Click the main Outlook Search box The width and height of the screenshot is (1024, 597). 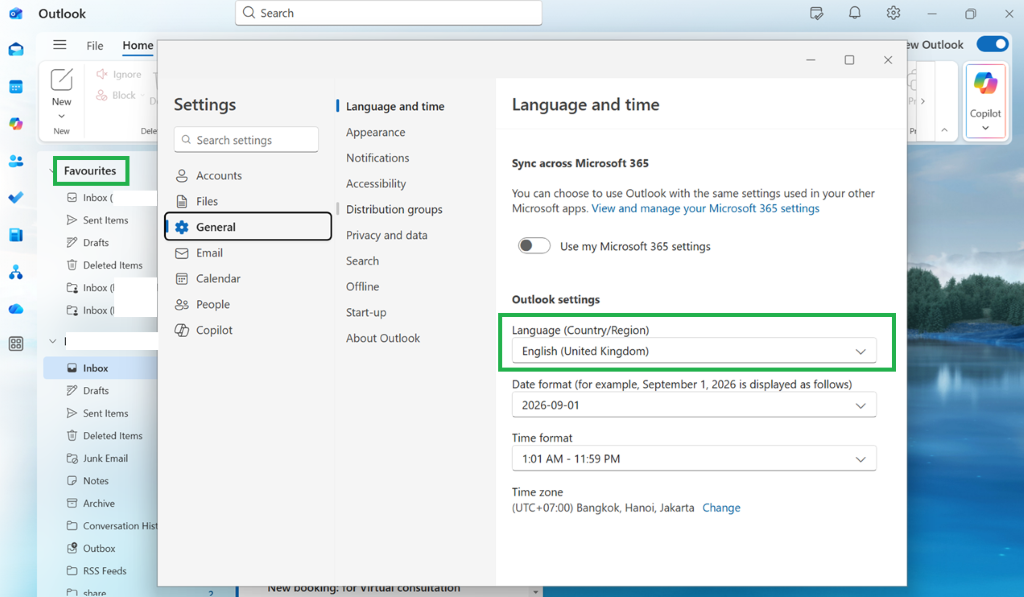click(x=389, y=13)
